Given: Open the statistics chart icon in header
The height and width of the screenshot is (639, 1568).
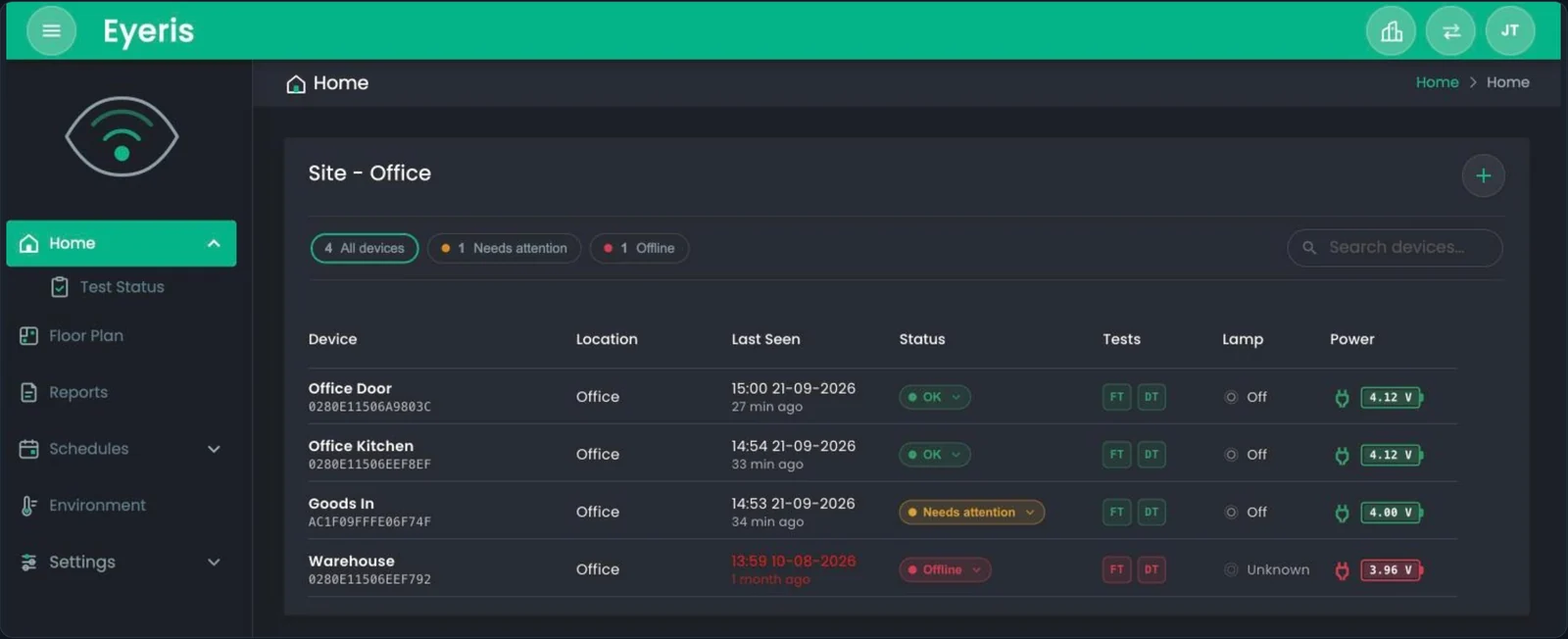Looking at the screenshot, I should tap(1392, 31).
